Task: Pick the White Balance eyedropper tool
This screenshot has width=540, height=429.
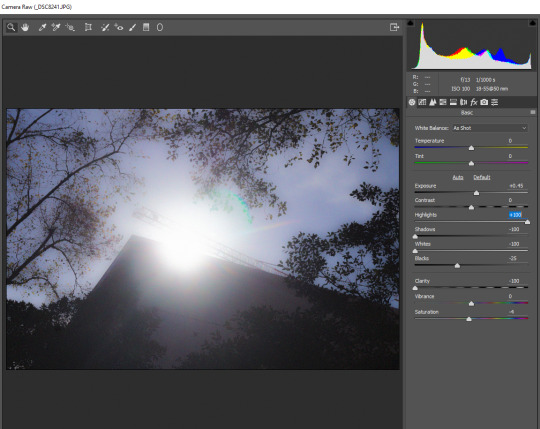Action: [x=42, y=27]
